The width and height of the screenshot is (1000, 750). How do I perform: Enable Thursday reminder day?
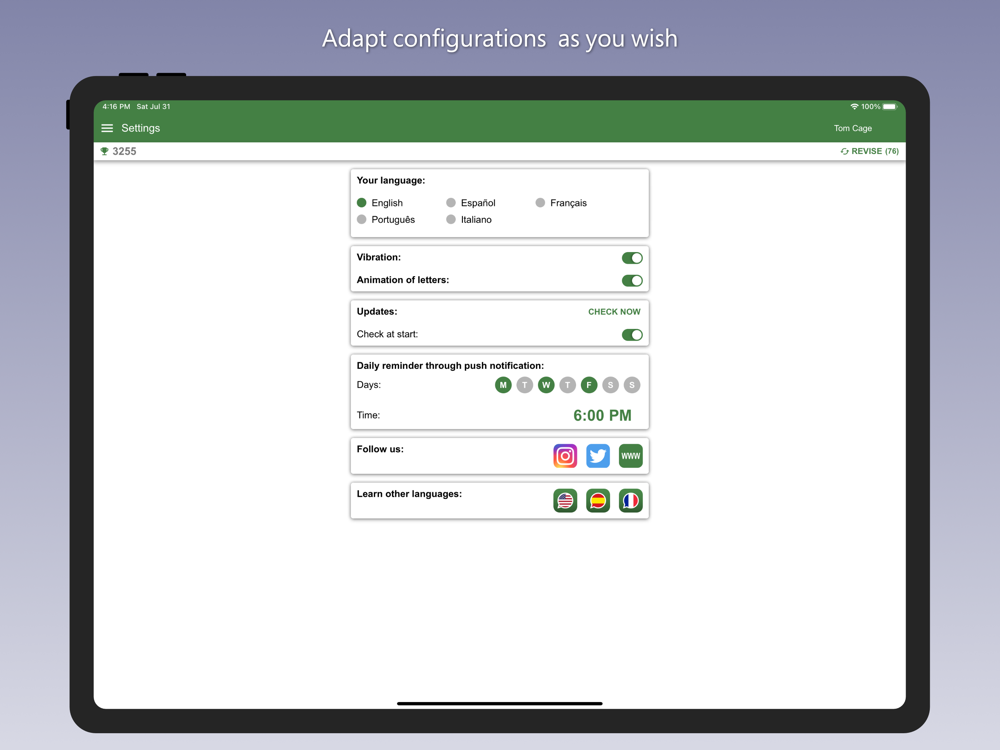(568, 385)
